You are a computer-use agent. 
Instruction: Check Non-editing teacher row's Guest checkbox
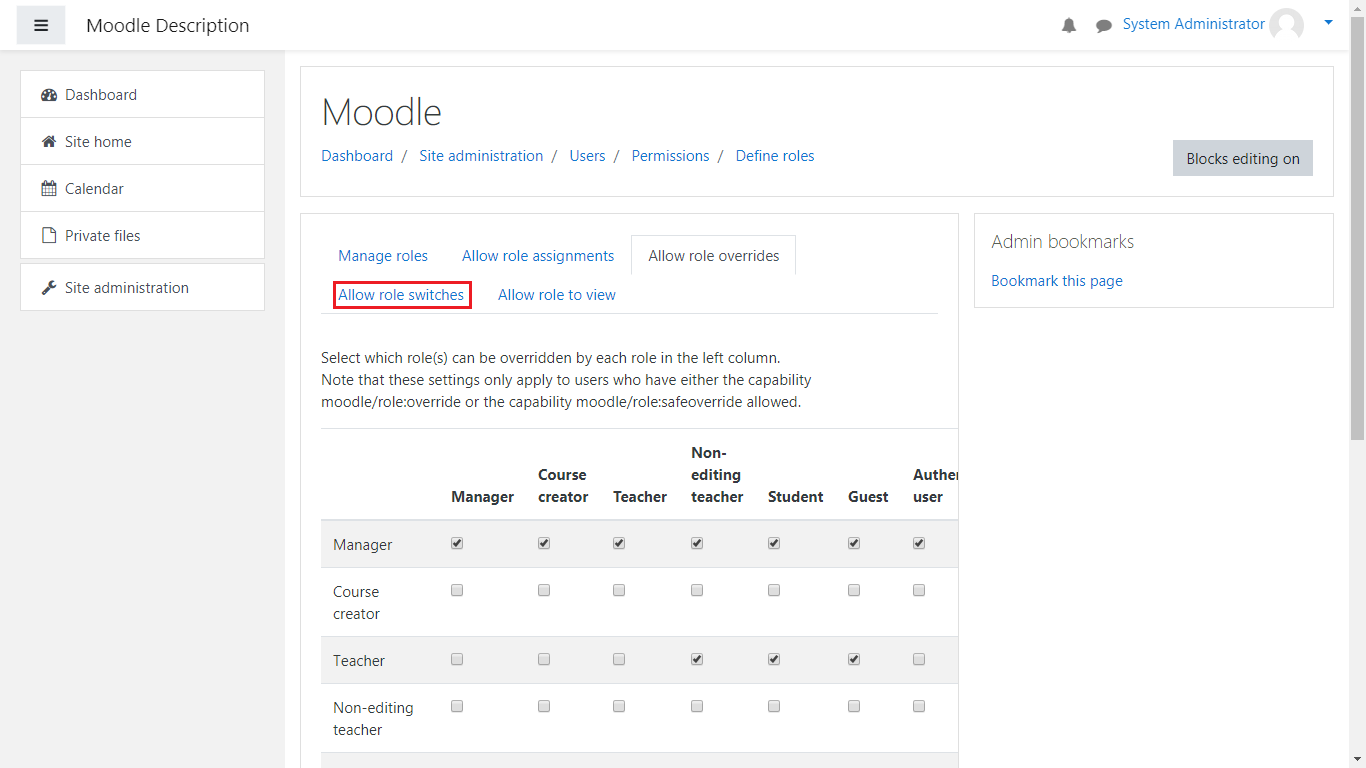pyautogui.click(x=854, y=706)
